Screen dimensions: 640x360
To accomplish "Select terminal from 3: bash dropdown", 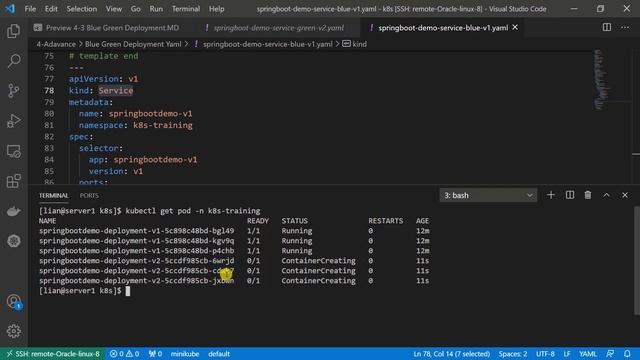I will pos(488,195).
